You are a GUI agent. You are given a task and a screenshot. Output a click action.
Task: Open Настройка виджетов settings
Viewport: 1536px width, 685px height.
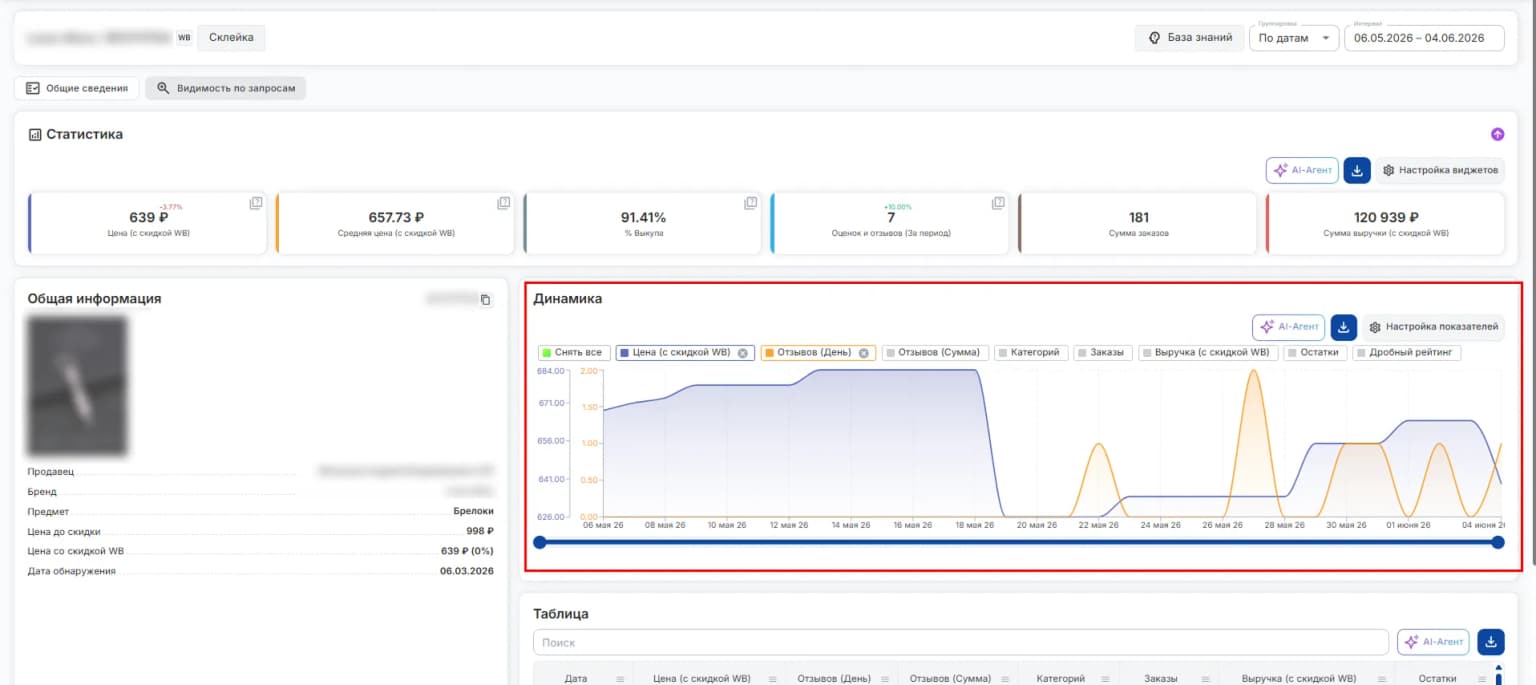(1440, 170)
